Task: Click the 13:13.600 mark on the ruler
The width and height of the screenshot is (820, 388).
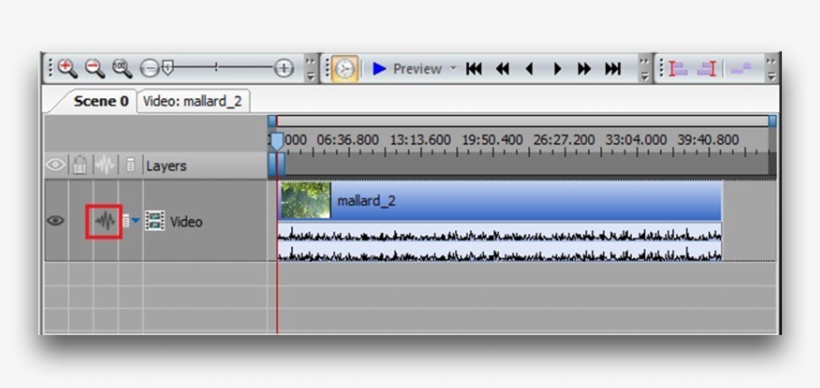Action: pyautogui.click(x=420, y=140)
